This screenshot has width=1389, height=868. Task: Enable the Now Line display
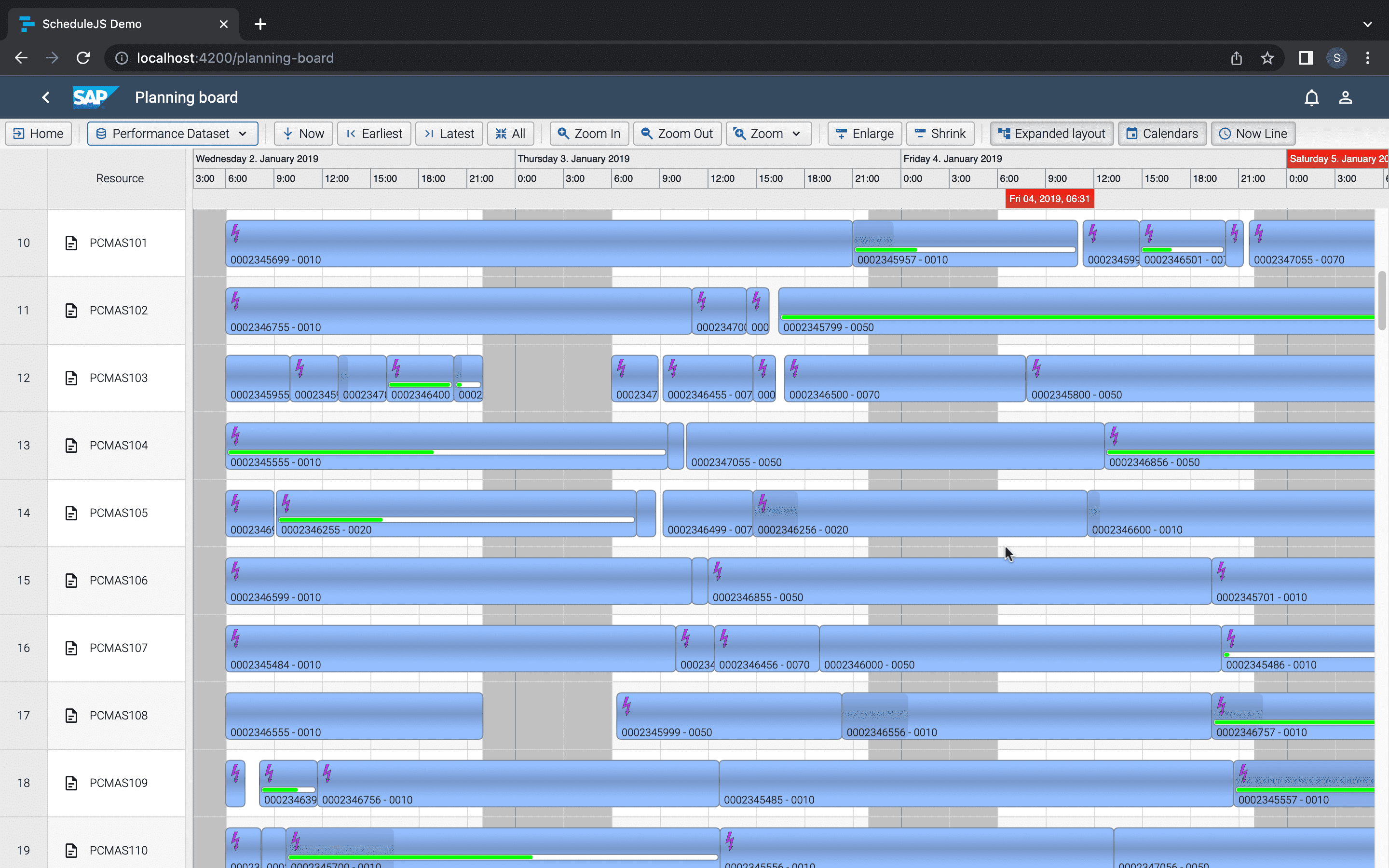[x=1253, y=133]
